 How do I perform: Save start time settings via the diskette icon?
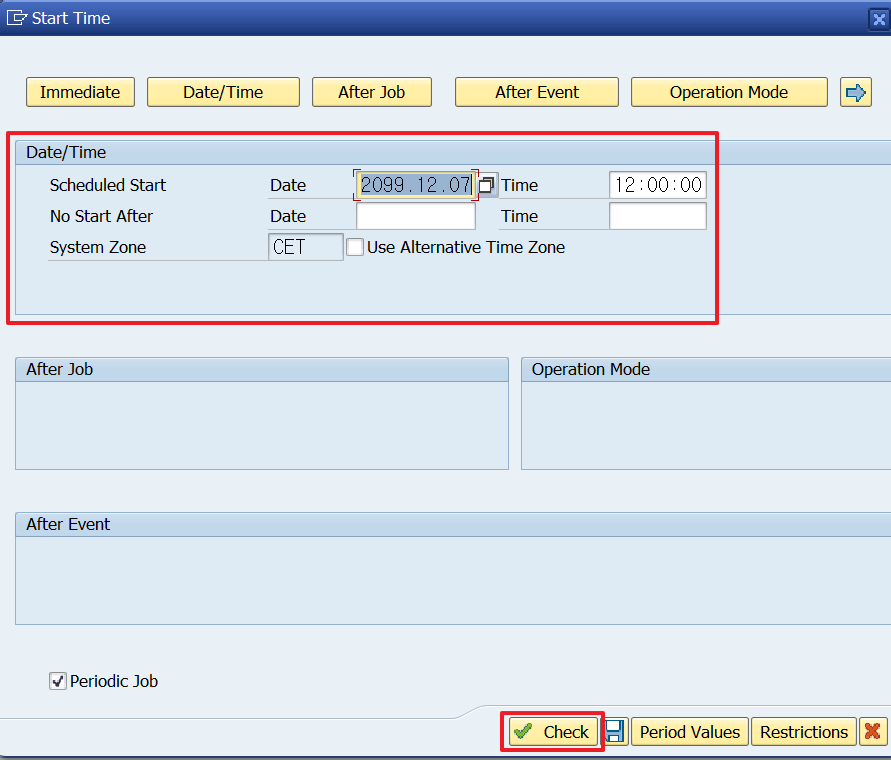(x=614, y=731)
